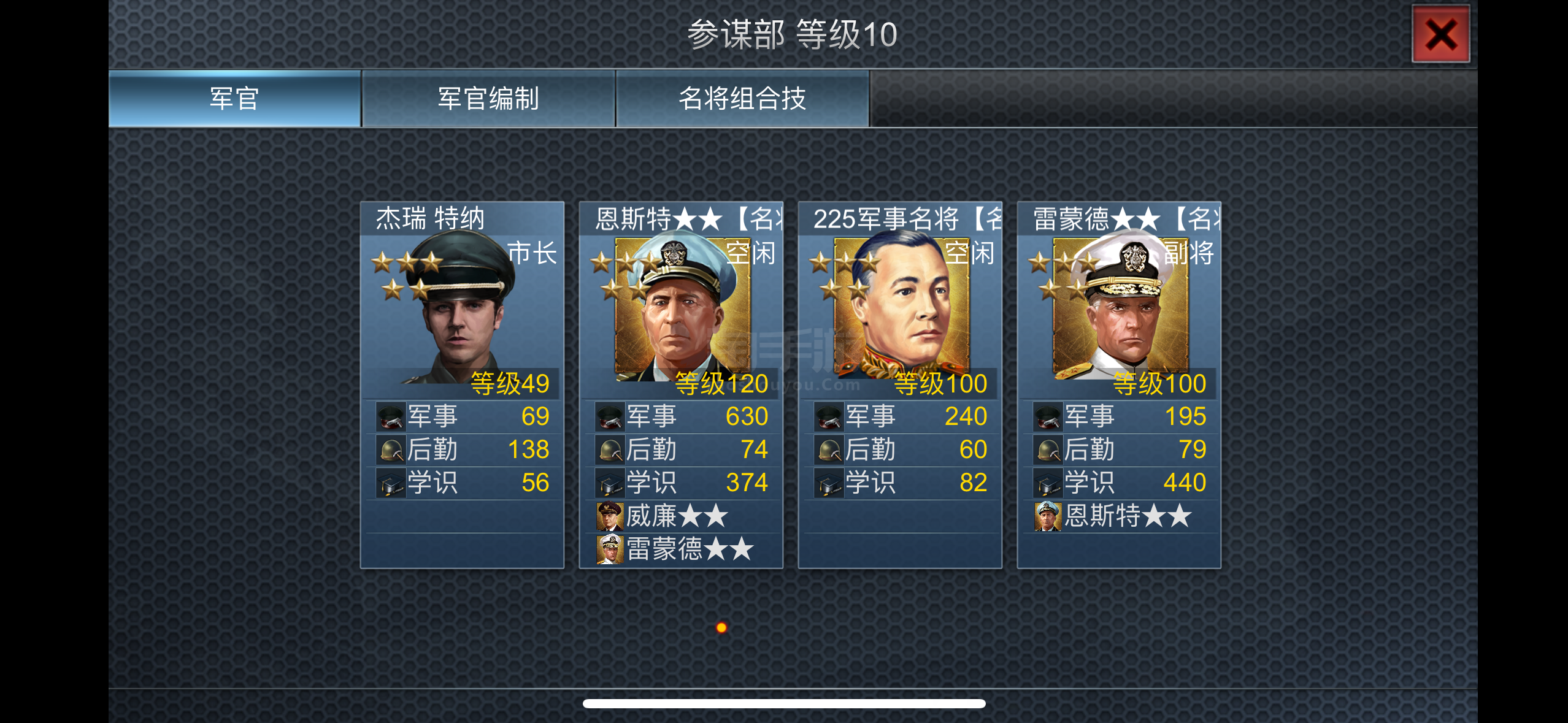The image size is (1568, 723).
Task: Click 军事 cap icon on 杰瑞 特纳 card
Action: point(391,417)
